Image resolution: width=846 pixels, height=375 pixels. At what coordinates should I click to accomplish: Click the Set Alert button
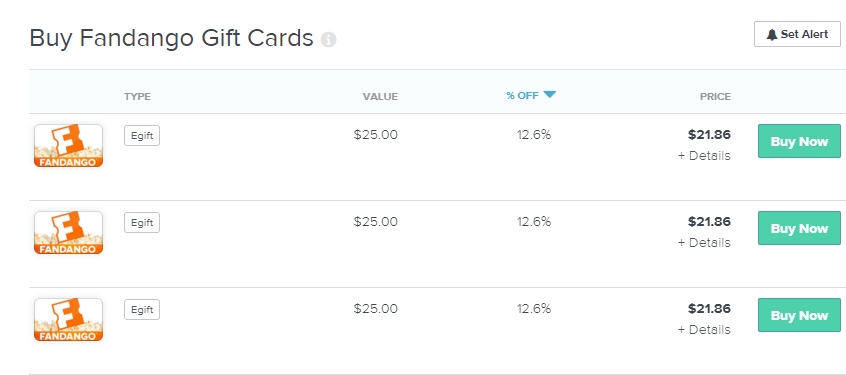pyautogui.click(x=797, y=35)
